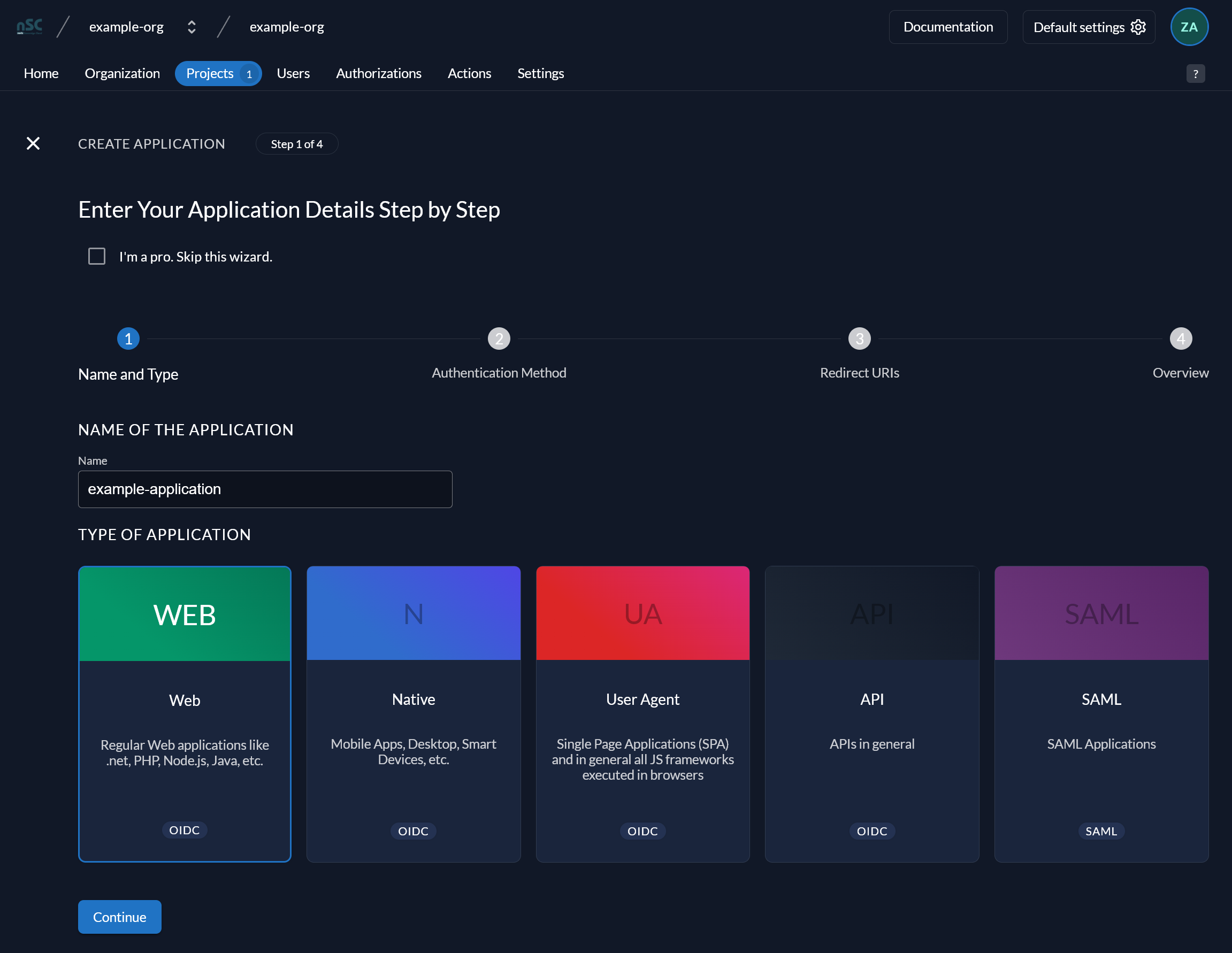Click the 'Authentication Method' step label
Image resolution: width=1232 pixels, height=953 pixels.
point(499,373)
